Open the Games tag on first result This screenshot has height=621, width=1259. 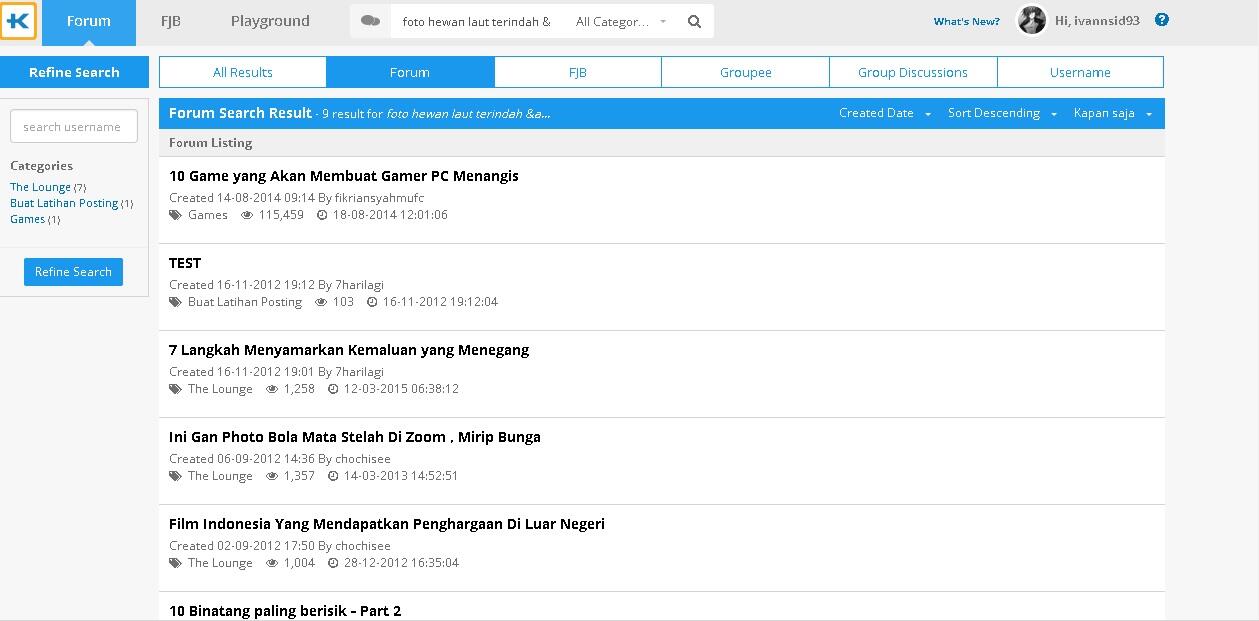208,215
